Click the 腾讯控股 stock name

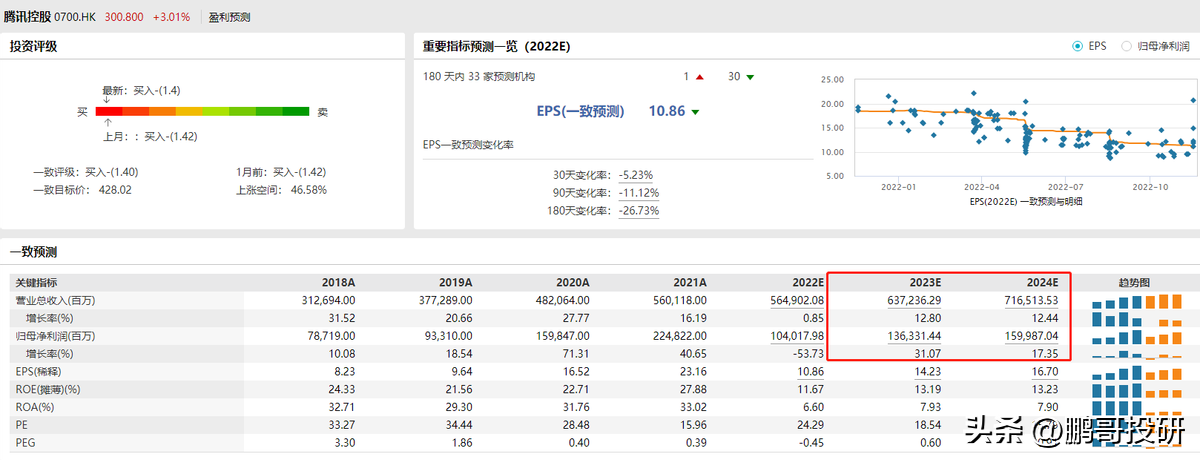pyautogui.click(x=26, y=17)
